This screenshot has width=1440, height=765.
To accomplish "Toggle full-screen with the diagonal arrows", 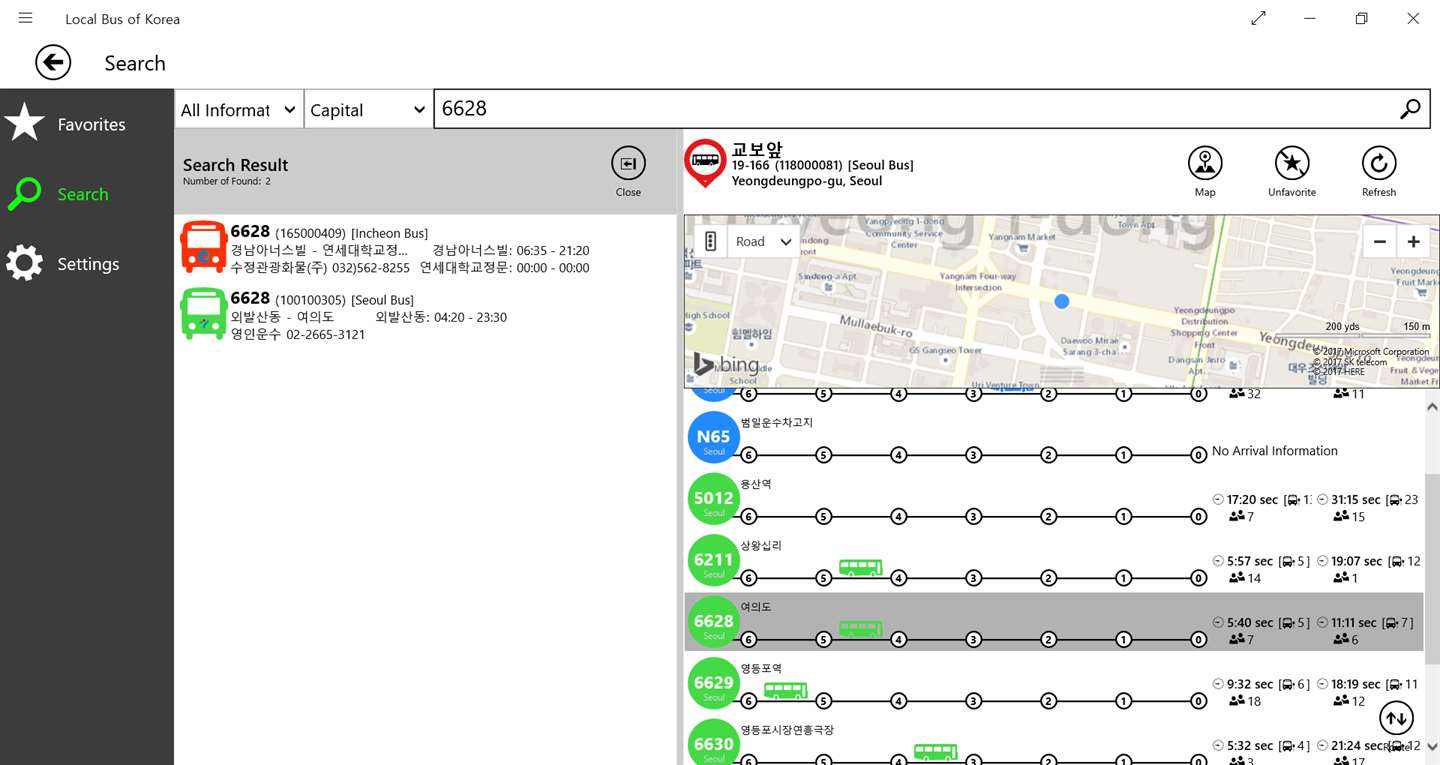I will (1258, 18).
